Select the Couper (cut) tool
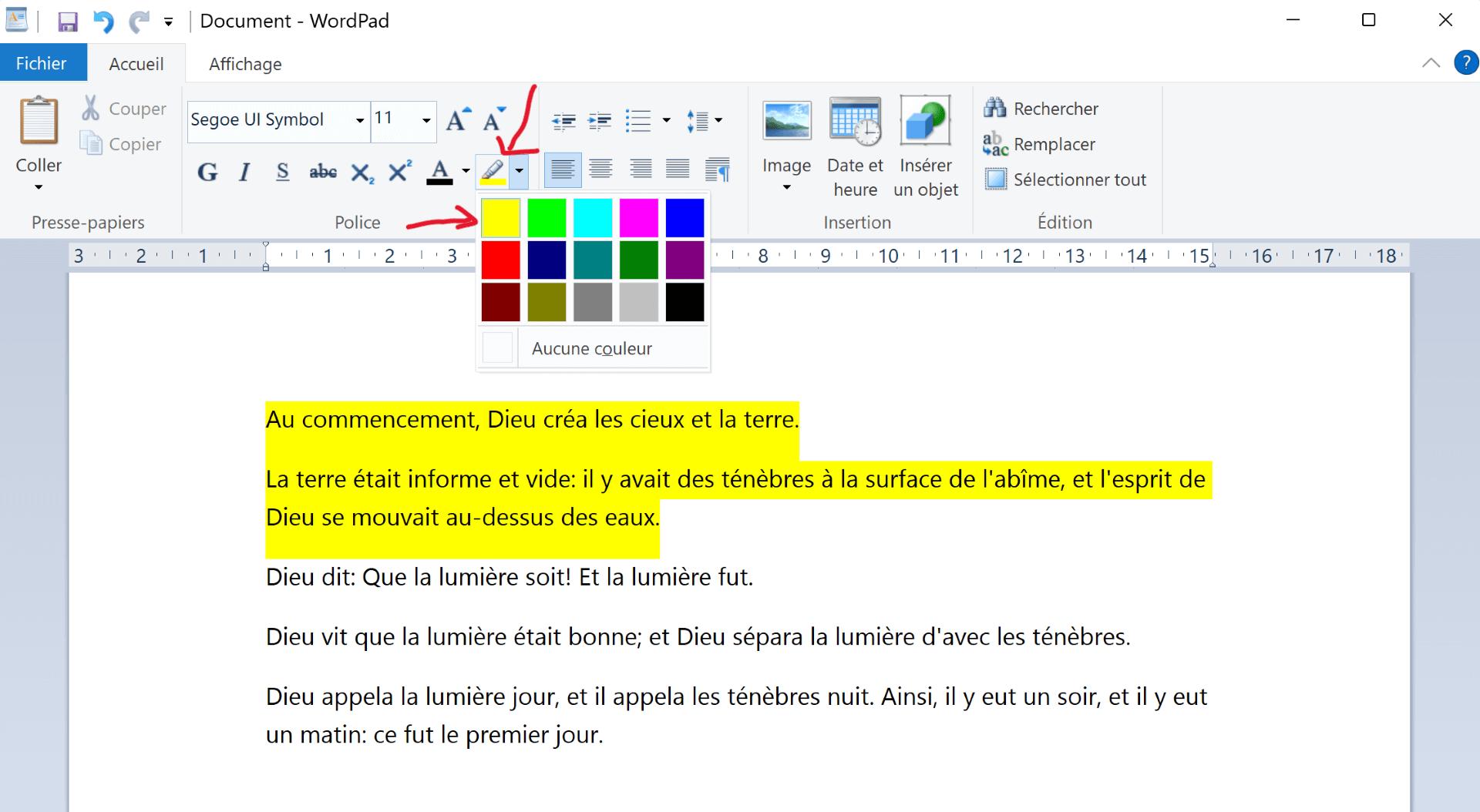This screenshot has height=812, width=1480. [x=123, y=108]
